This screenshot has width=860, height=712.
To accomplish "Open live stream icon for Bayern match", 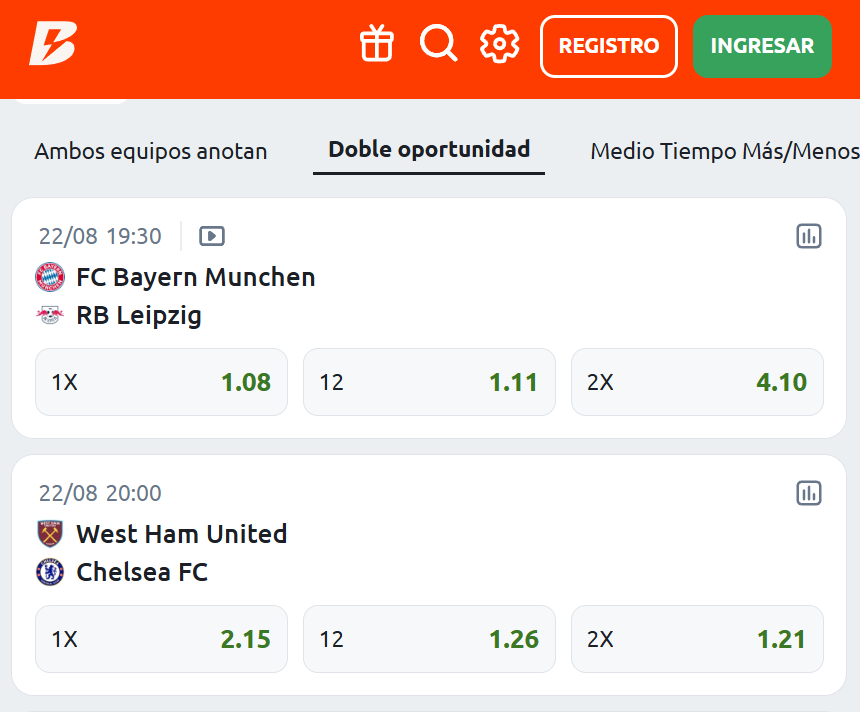I will 212,236.
